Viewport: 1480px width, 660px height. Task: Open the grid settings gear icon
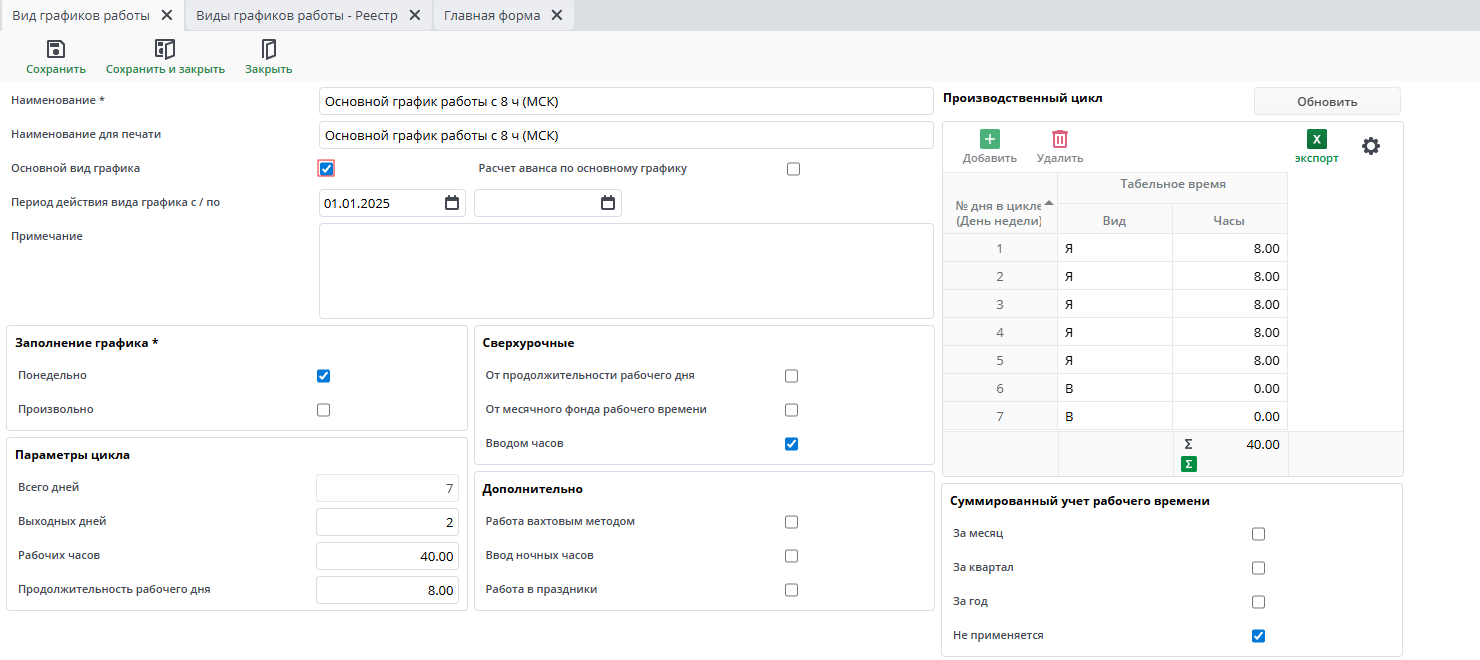tap(1371, 146)
